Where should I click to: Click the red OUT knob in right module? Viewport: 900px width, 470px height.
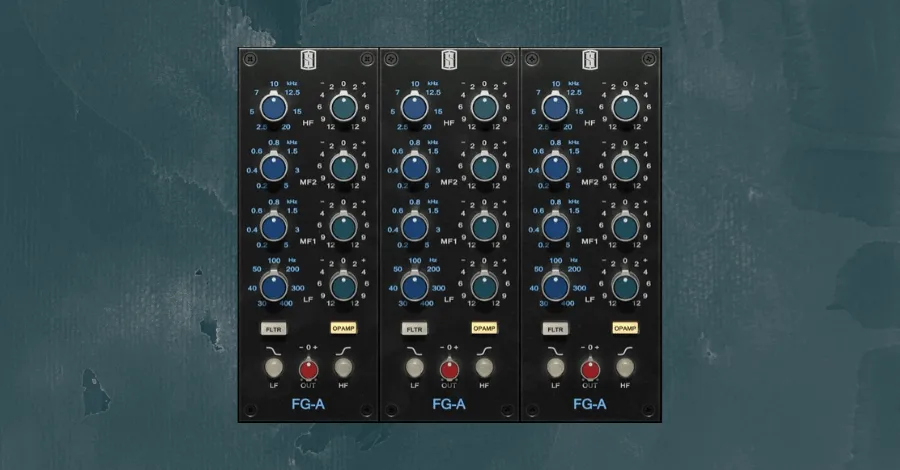pos(590,368)
